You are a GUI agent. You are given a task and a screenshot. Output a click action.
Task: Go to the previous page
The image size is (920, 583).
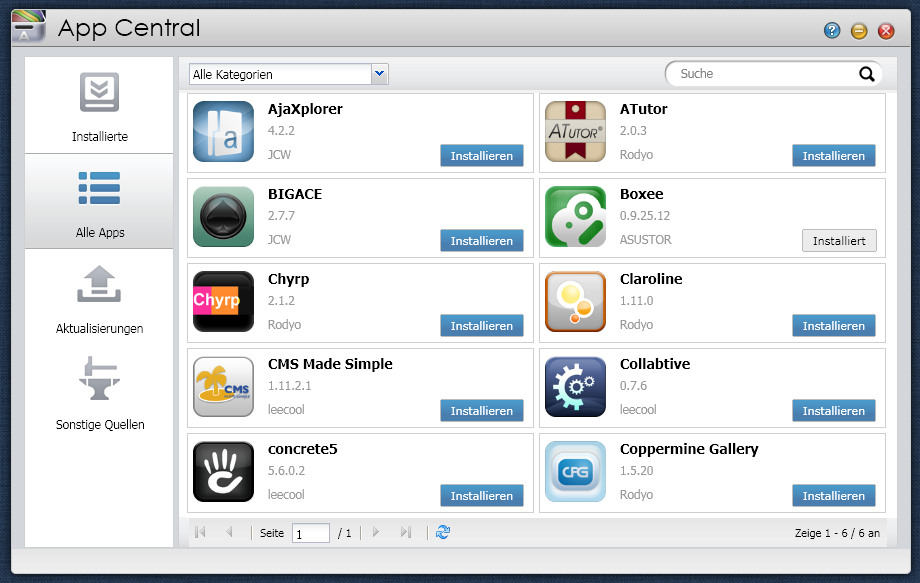229,532
